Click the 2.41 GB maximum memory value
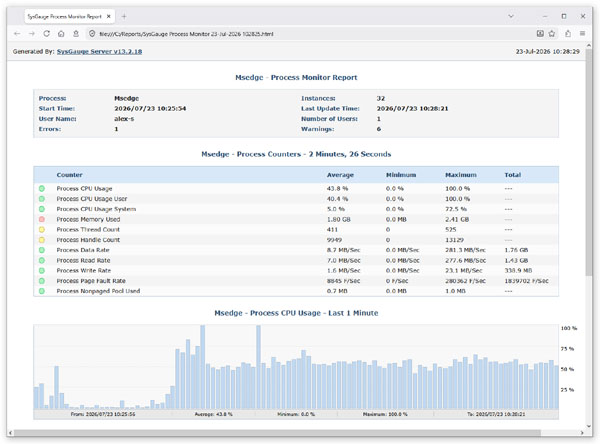Screen dimensions: 600x444 pos(457,219)
